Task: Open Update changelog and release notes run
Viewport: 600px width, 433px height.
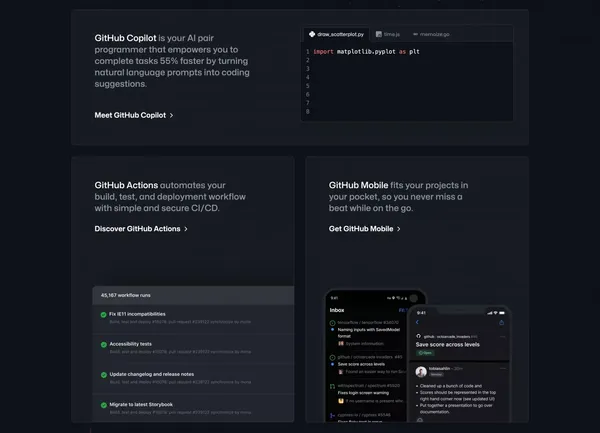Action: (x=193, y=378)
